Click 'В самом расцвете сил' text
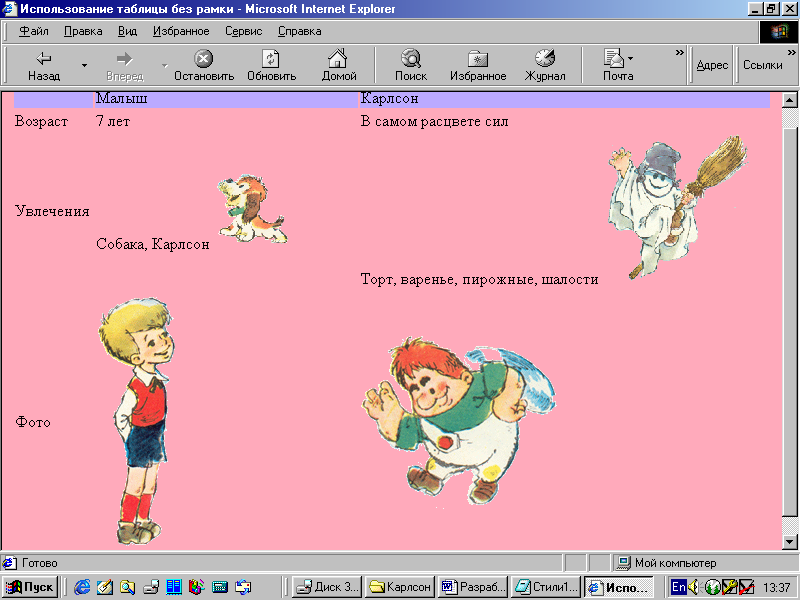800x600 pixels. (x=434, y=122)
